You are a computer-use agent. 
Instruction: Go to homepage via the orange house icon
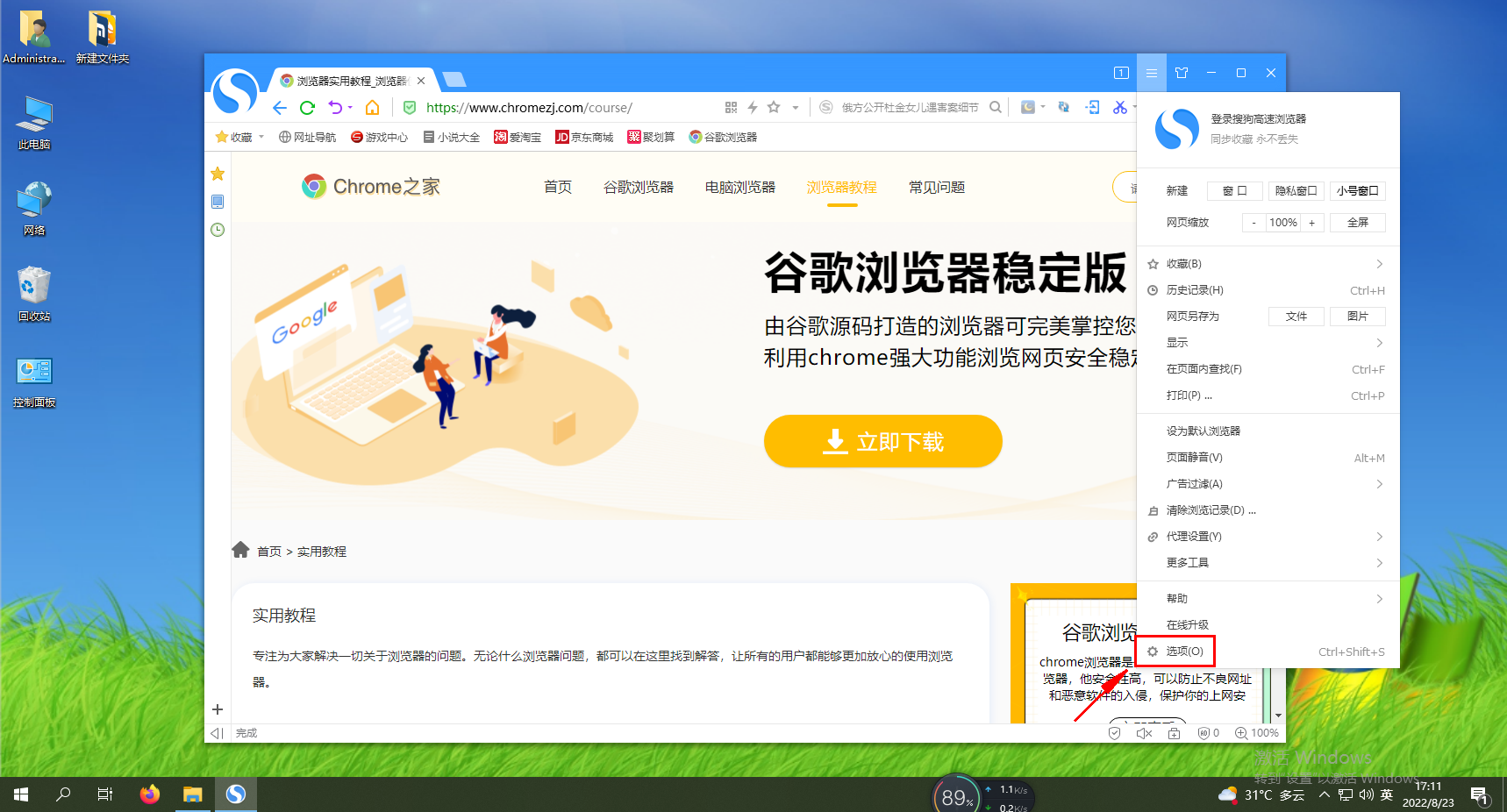[373, 108]
